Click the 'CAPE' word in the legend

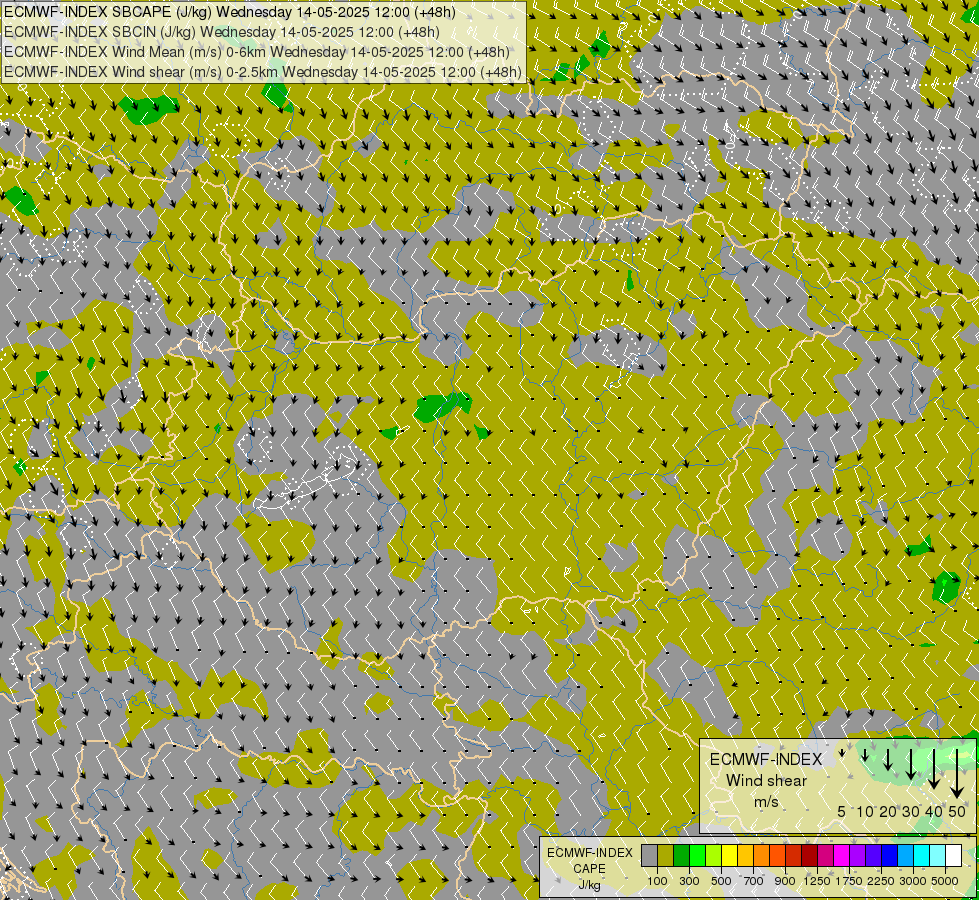[x=589, y=869]
